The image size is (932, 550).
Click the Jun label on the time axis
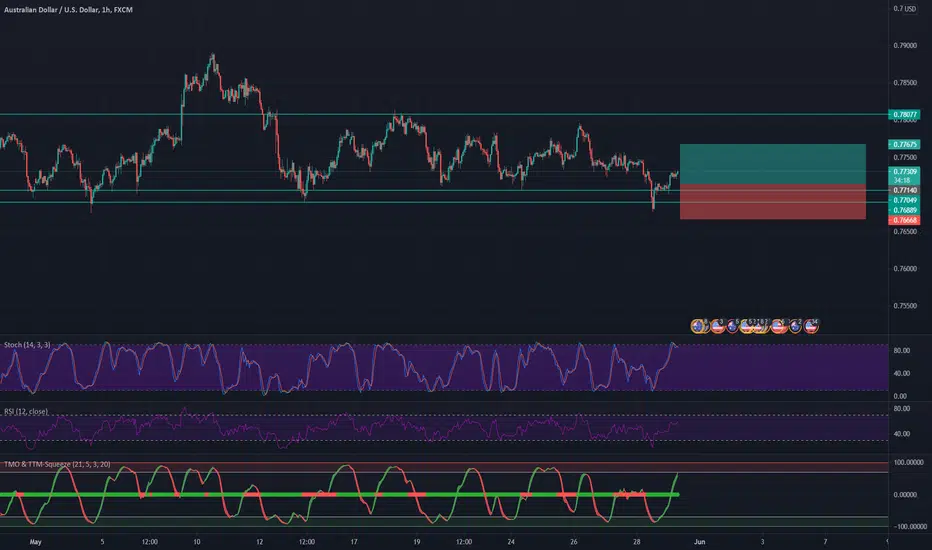(x=700, y=542)
